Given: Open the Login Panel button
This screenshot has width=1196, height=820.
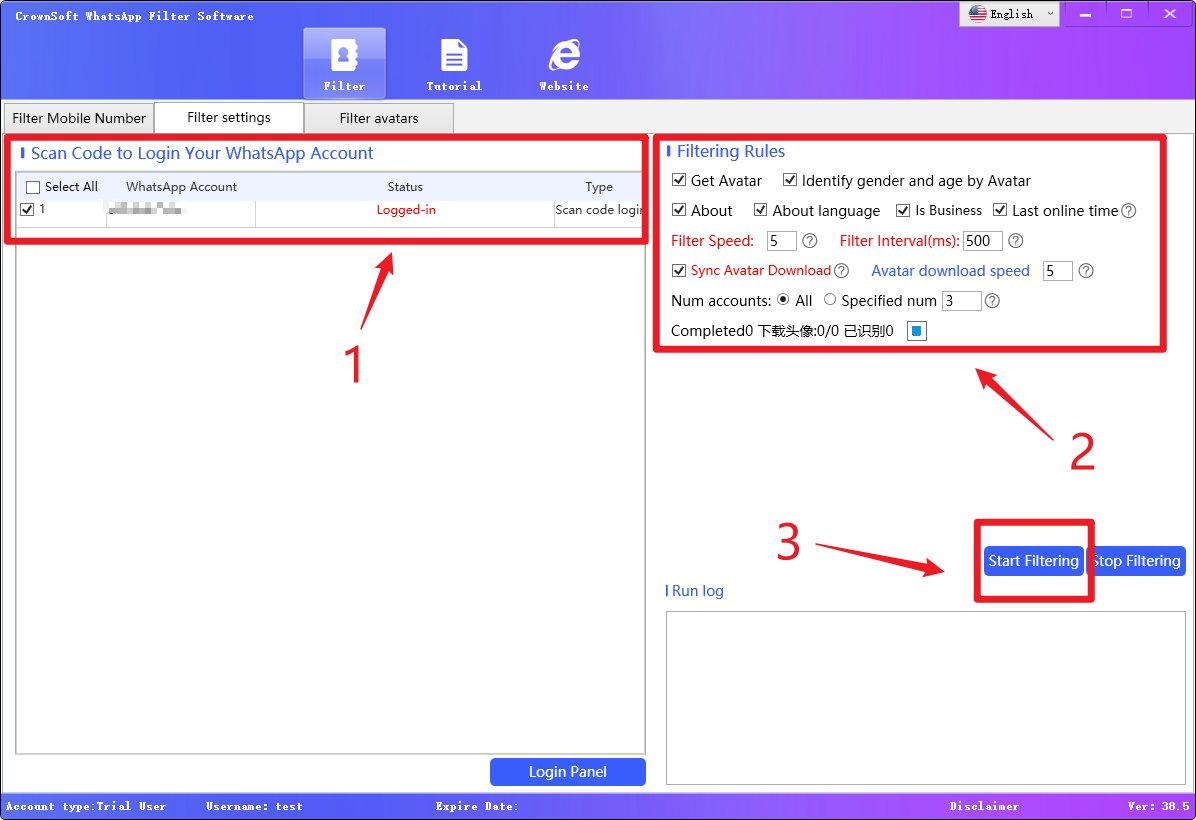Looking at the screenshot, I should 567,772.
